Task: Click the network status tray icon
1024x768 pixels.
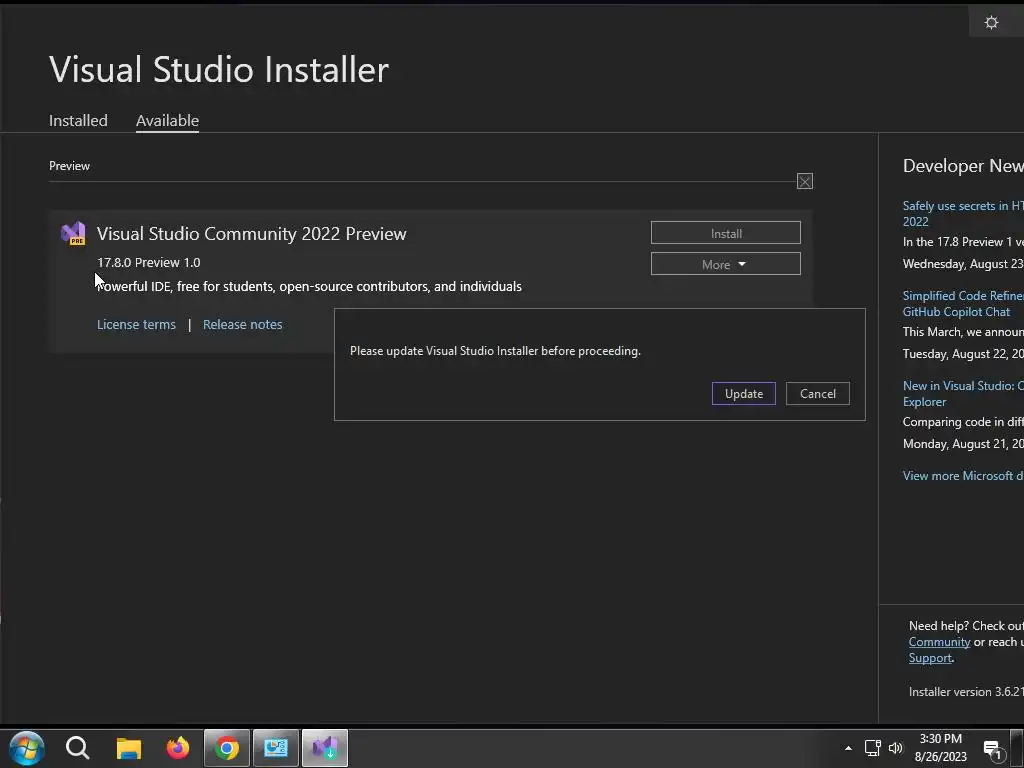Action: (x=872, y=748)
